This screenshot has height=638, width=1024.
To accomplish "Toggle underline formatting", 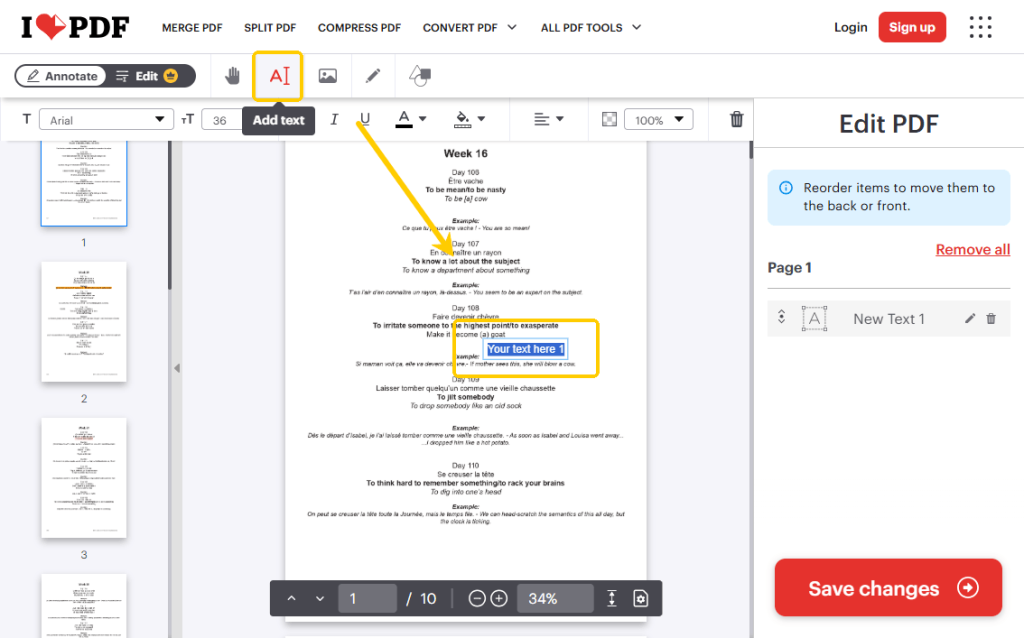I will pyautogui.click(x=364, y=119).
